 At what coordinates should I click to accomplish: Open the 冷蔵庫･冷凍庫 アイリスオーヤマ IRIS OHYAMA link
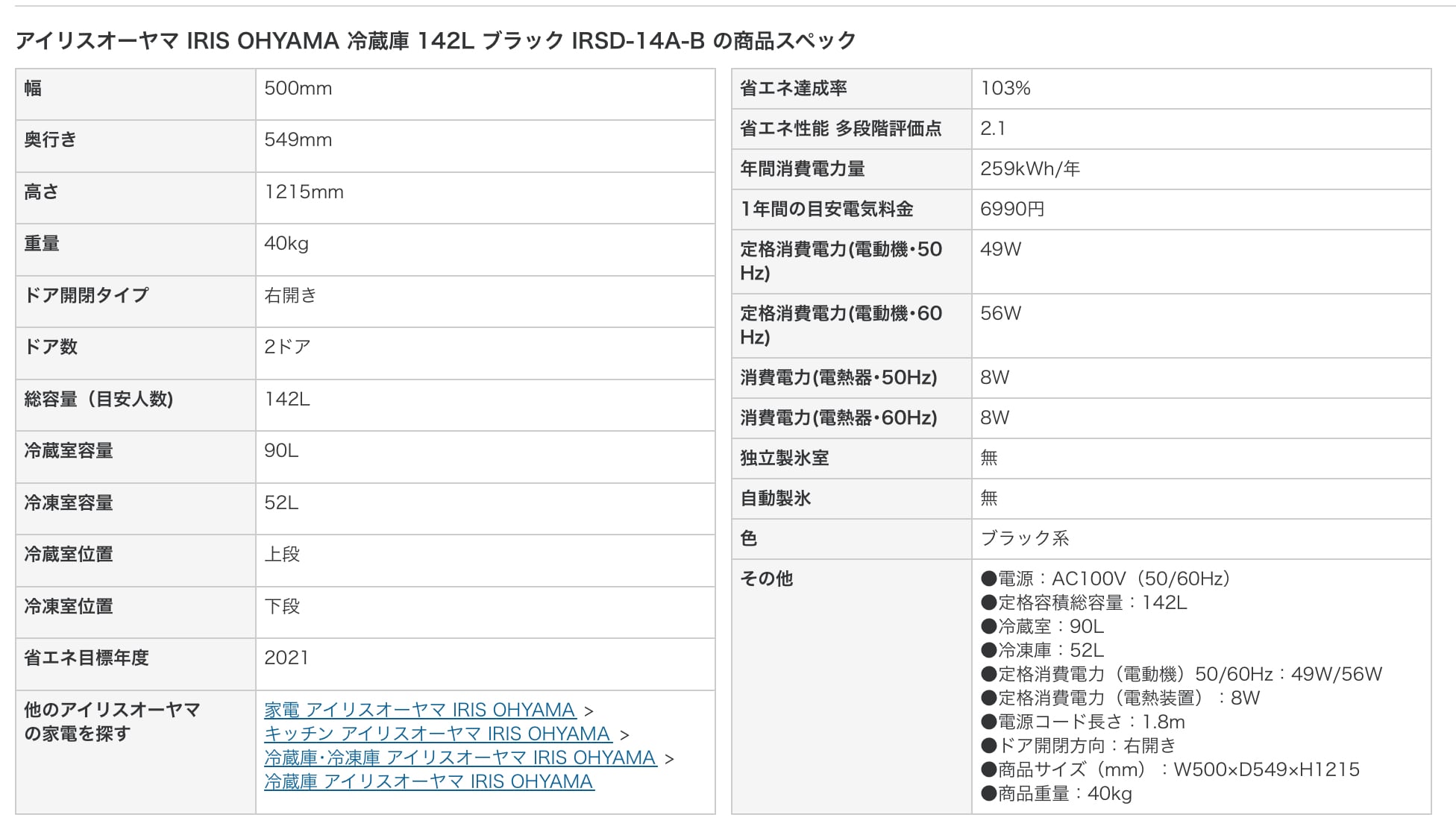460,757
